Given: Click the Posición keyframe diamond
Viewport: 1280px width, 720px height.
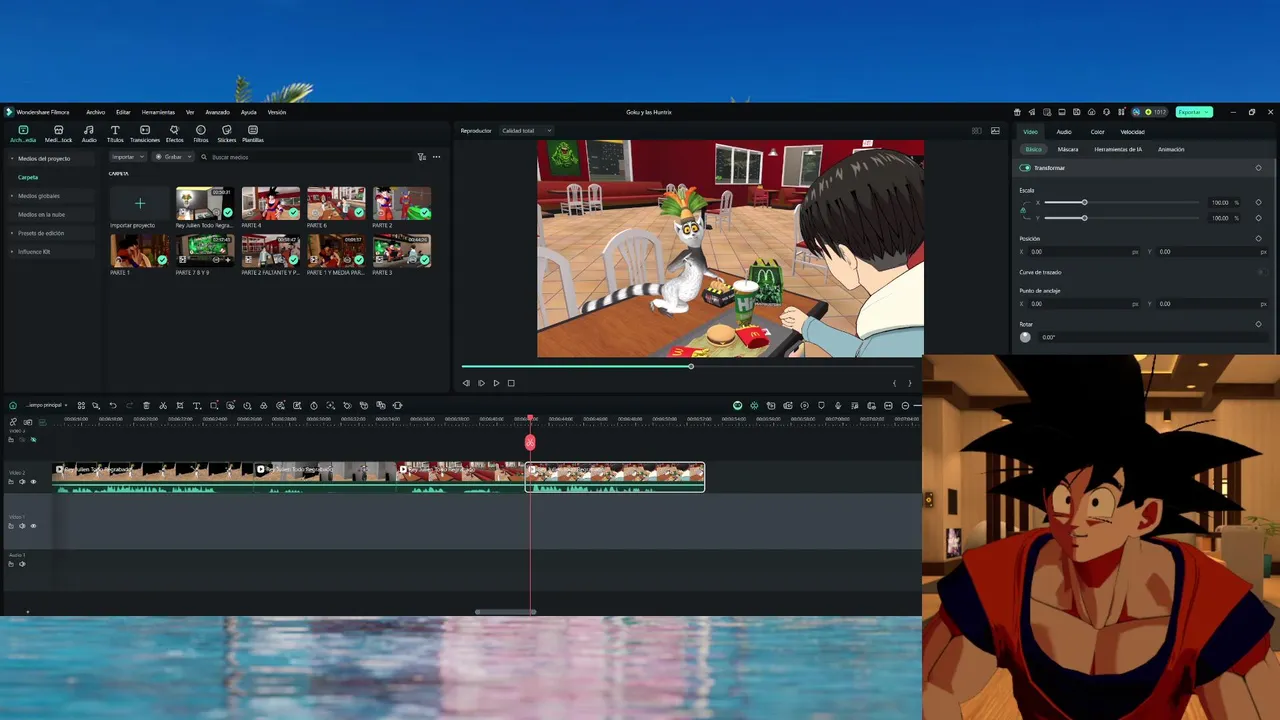Looking at the screenshot, I should click(1258, 239).
